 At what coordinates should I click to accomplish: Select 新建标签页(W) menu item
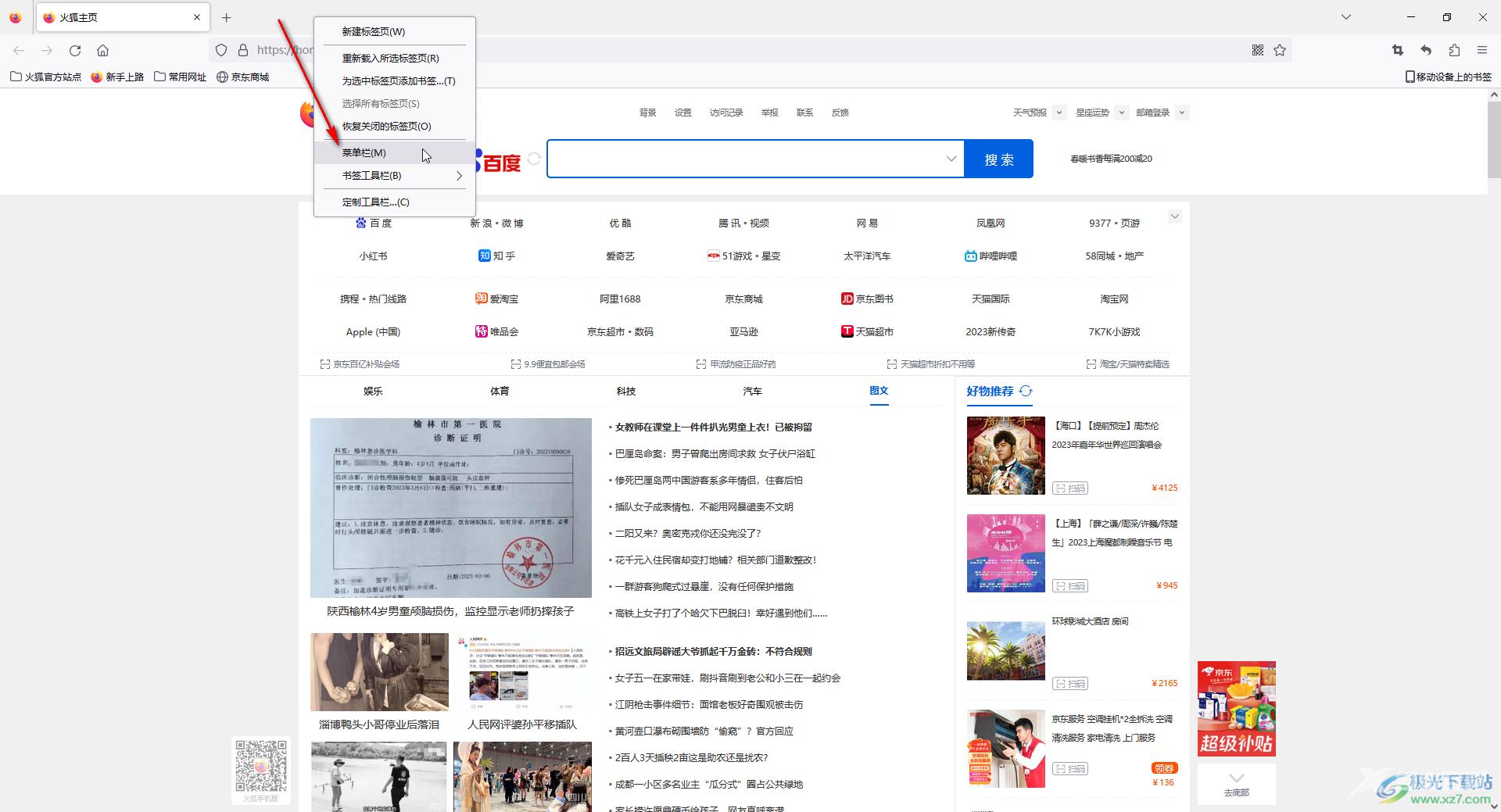(395, 31)
